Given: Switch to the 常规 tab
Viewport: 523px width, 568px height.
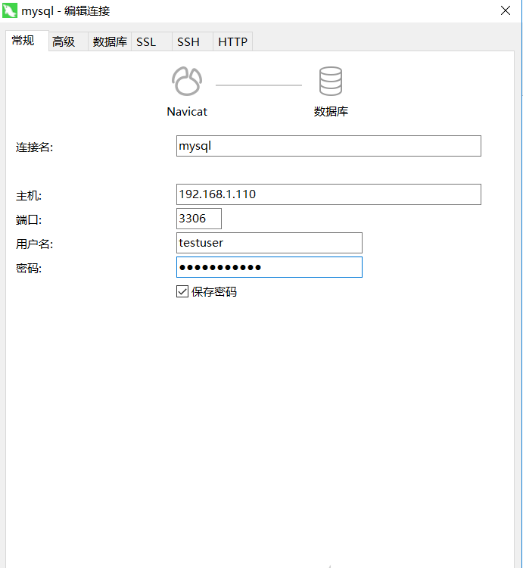Looking at the screenshot, I should pos(26,41).
